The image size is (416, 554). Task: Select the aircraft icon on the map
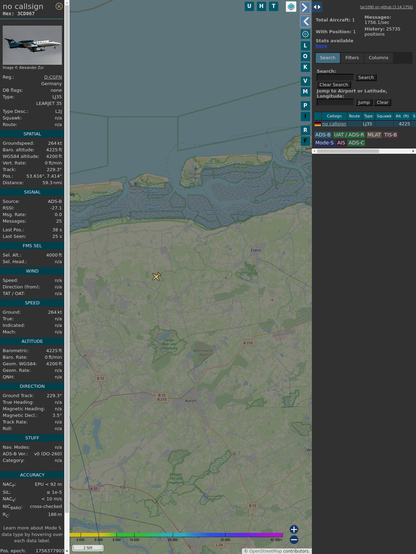point(156,277)
